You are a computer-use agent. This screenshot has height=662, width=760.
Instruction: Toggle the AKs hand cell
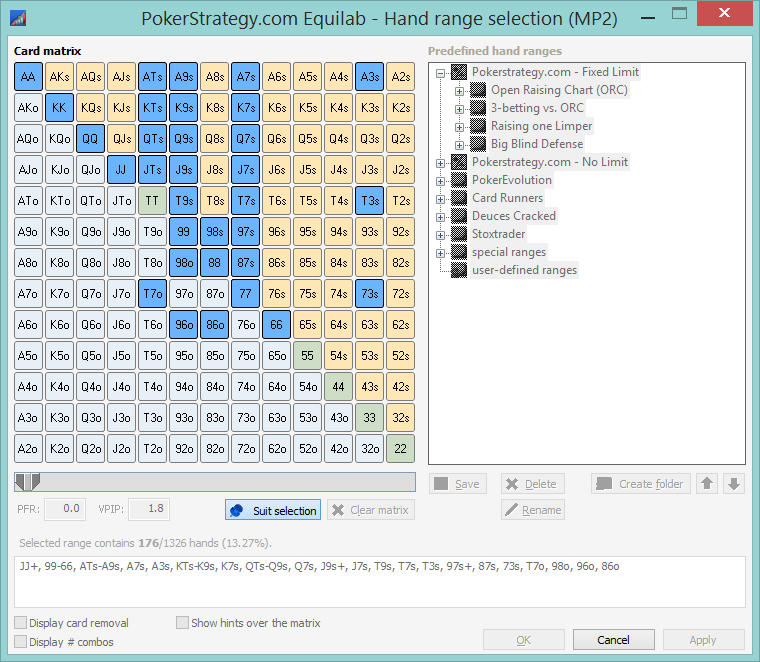59,77
